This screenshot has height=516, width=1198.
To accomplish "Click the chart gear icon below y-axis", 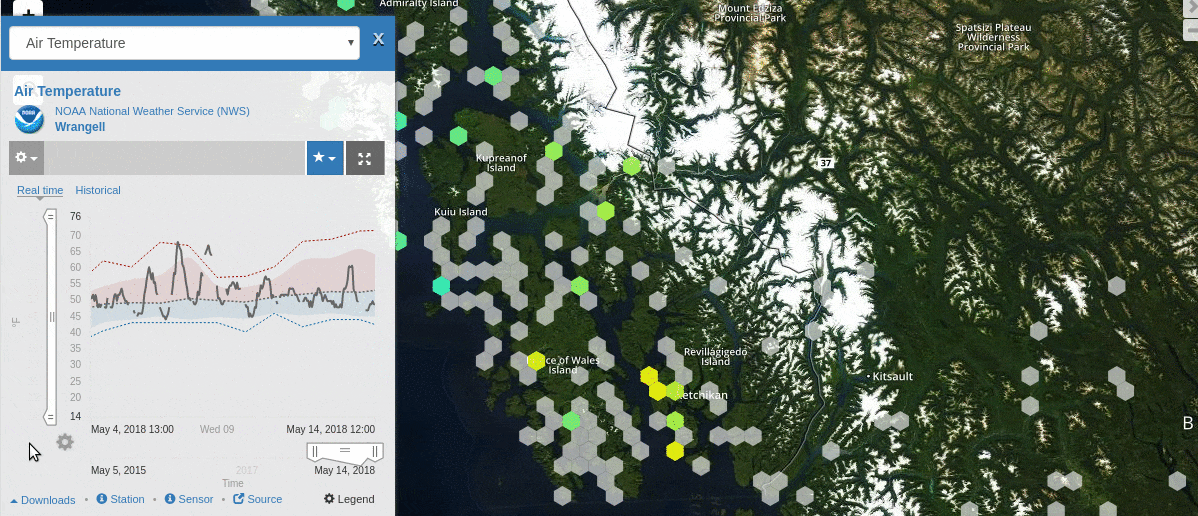I will click(65, 441).
